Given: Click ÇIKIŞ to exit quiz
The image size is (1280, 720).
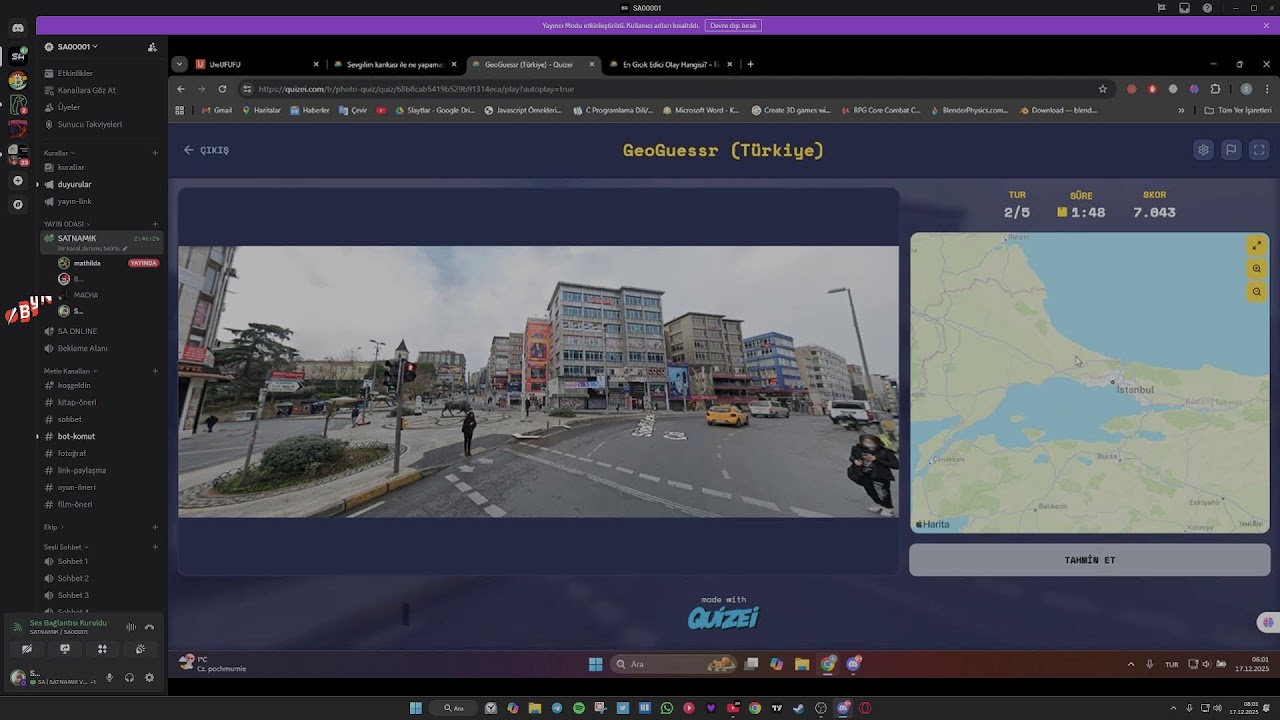Looking at the screenshot, I should click(207, 150).
